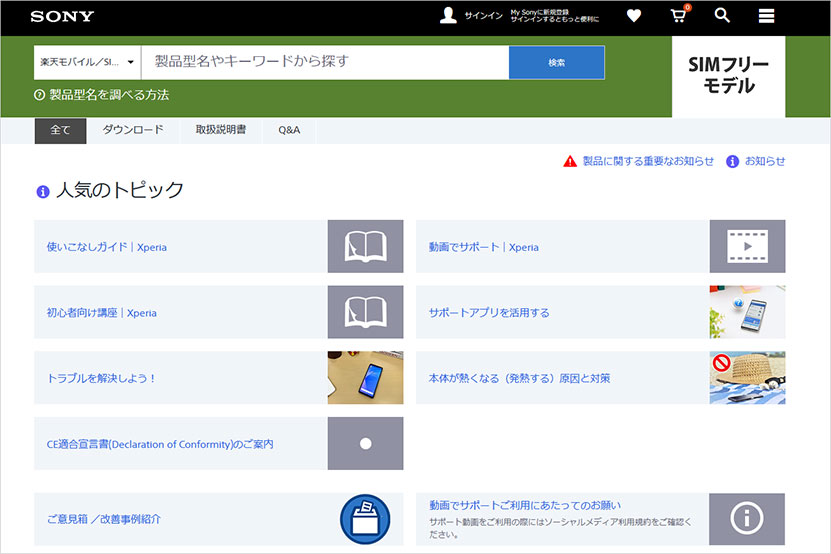Image resolution: width=831 pixels, height=554 pixels.
Task: Click the info icon next to 人気のトピック
Action: (42, 191)
